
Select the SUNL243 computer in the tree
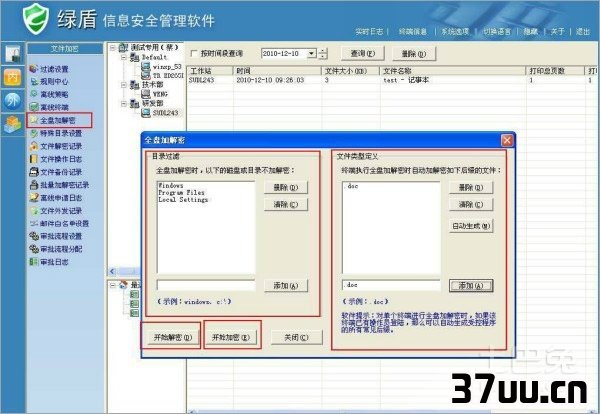[x=160, y=113]
